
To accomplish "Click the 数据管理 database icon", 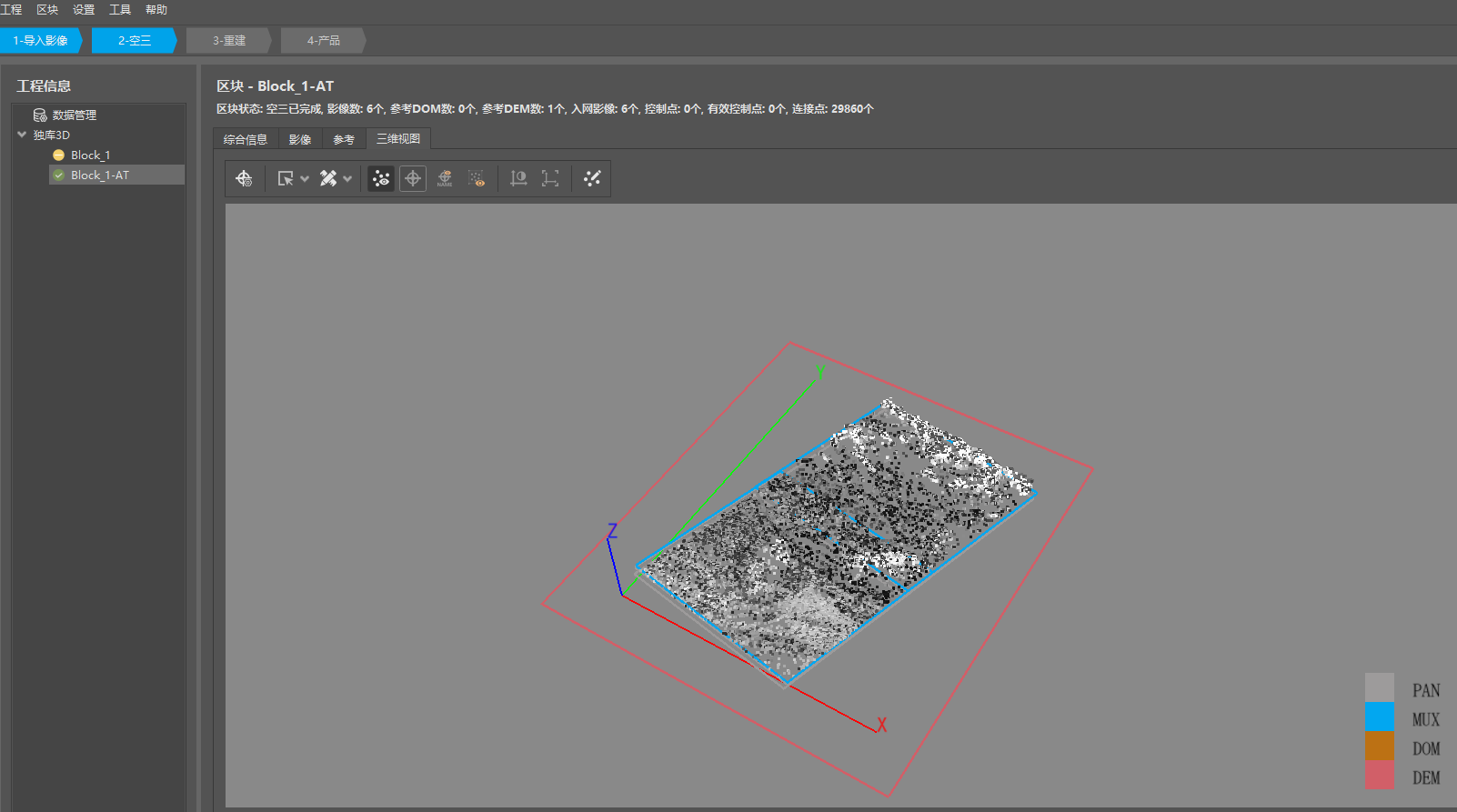I will [40, 115].
